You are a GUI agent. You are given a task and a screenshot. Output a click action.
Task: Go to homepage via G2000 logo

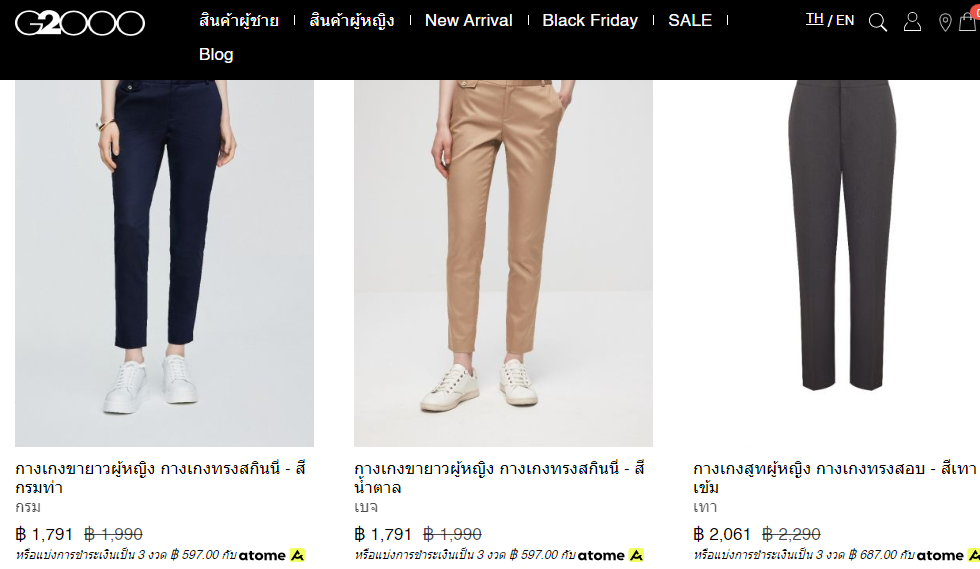(x=80, y=23)
